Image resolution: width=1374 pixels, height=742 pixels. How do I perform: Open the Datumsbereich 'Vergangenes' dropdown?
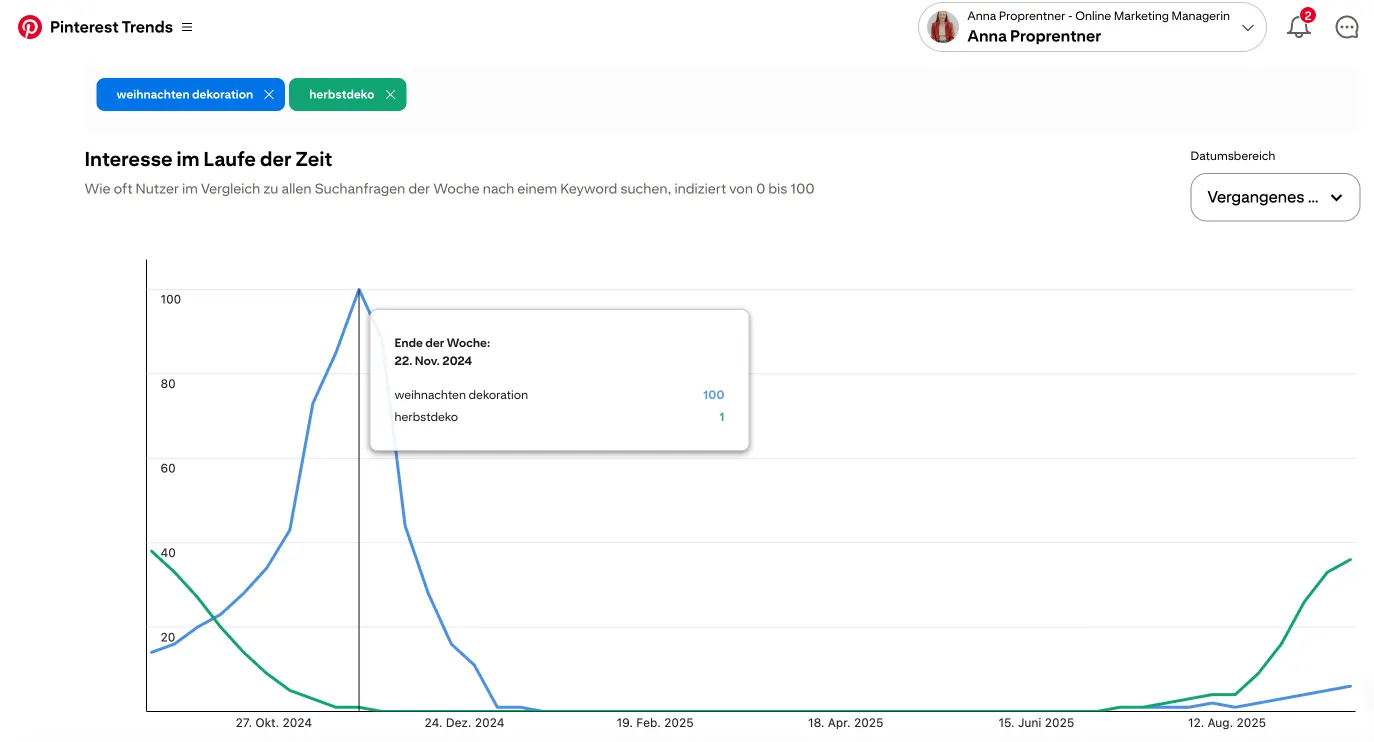[1274, 197]
